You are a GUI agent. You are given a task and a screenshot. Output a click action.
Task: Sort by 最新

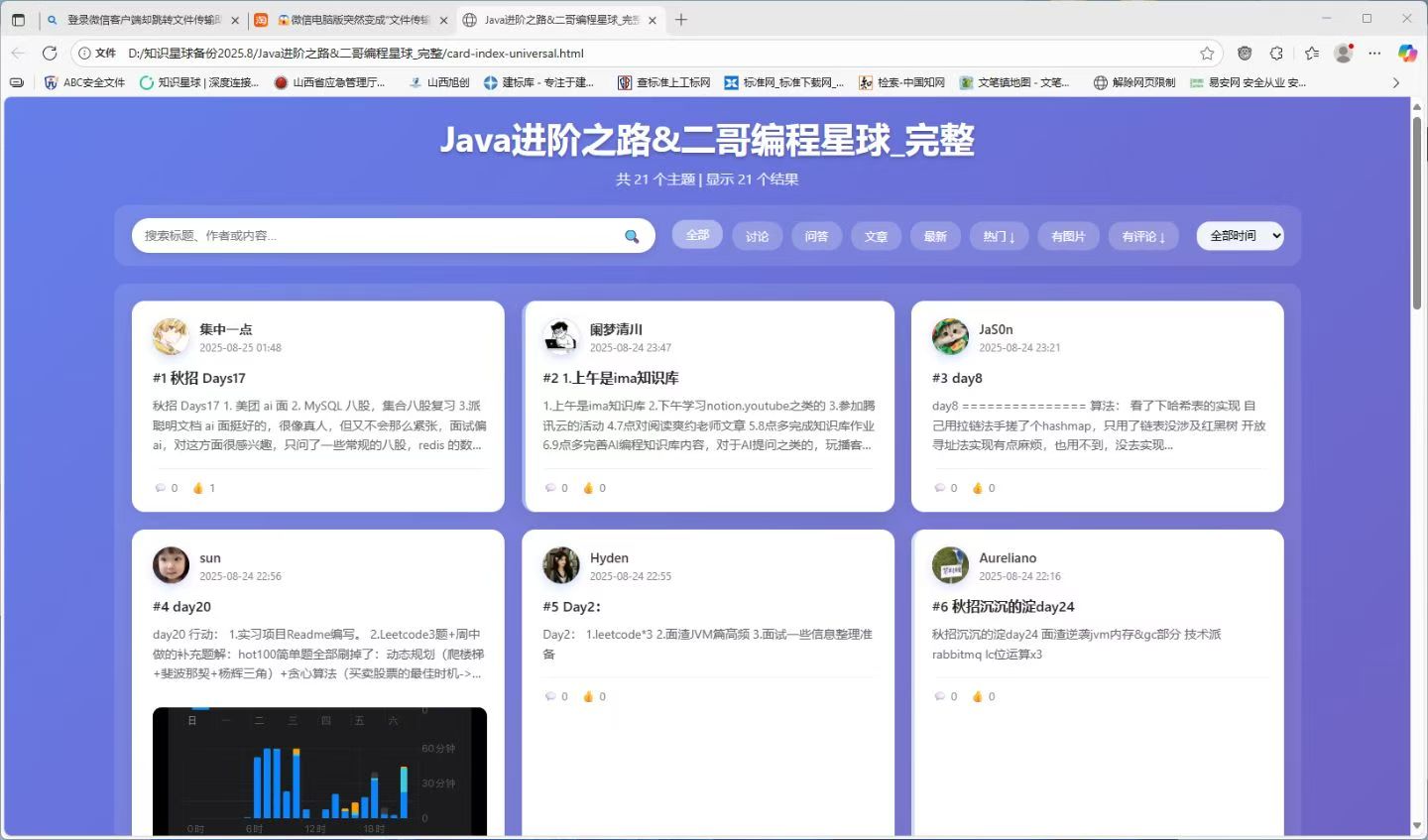(935, 236)
